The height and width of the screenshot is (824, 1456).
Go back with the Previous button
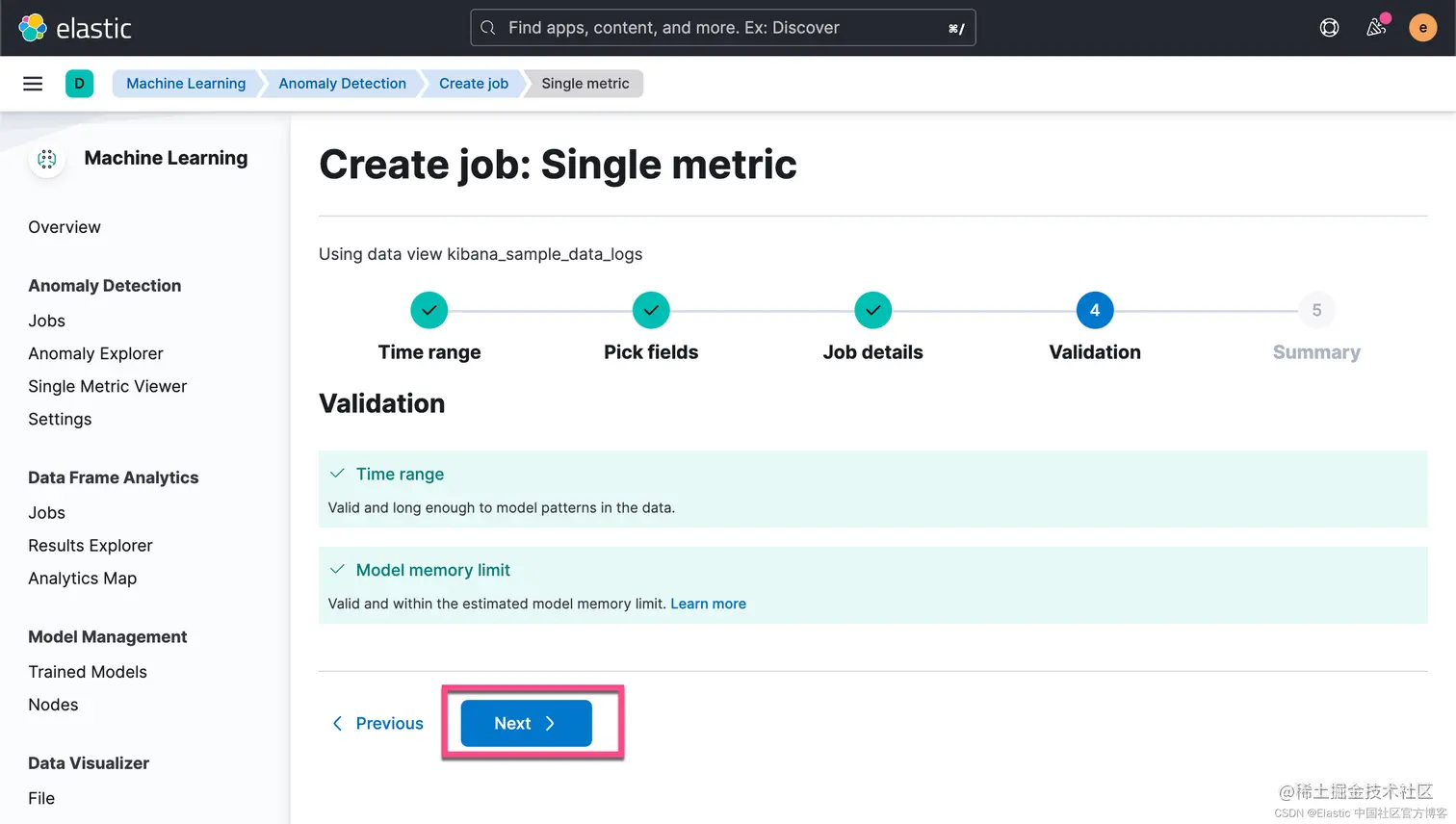[x=377, y=723]
